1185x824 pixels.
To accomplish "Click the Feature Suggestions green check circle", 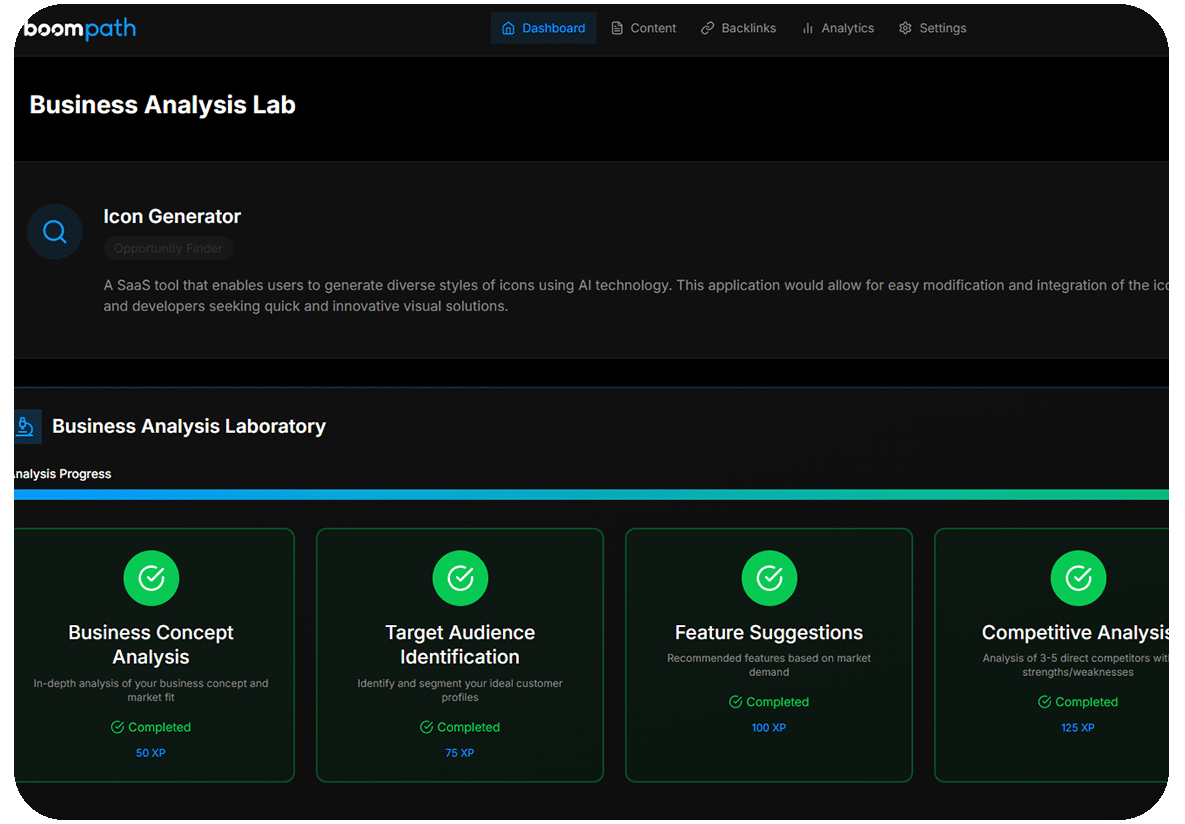I will click(769, 578).
